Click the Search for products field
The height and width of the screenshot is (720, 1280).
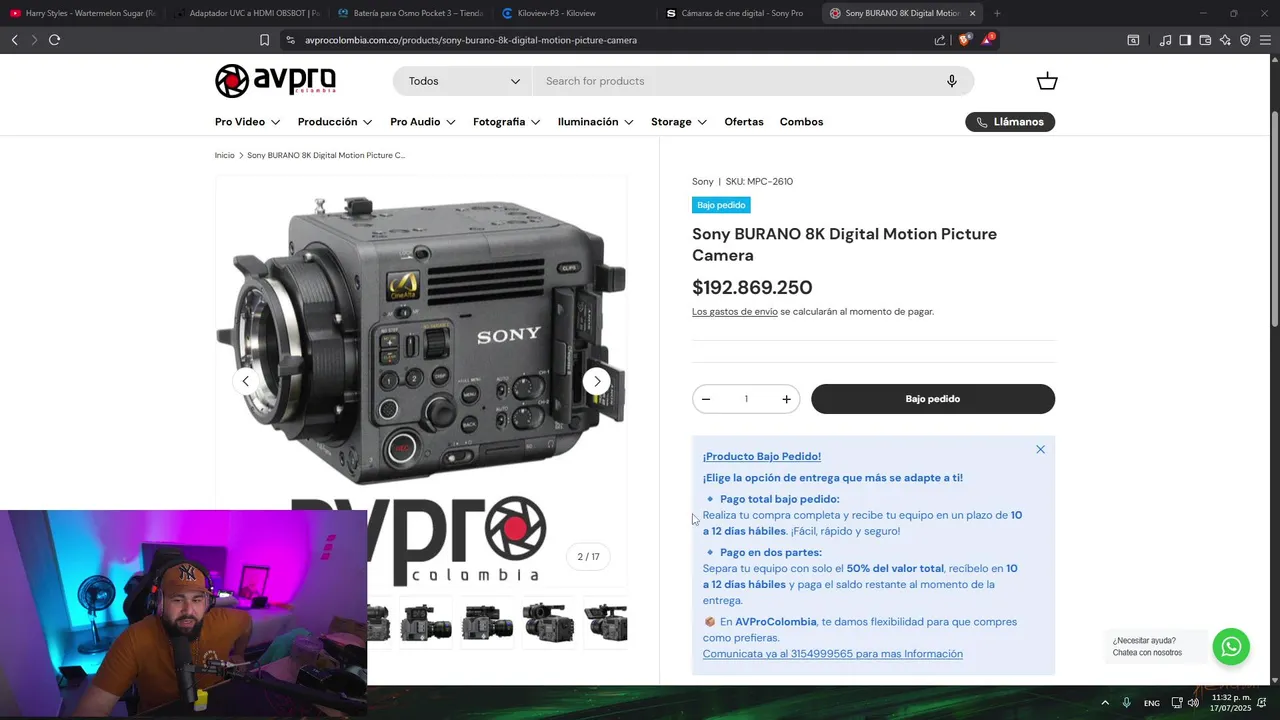(x=740, y=81)
